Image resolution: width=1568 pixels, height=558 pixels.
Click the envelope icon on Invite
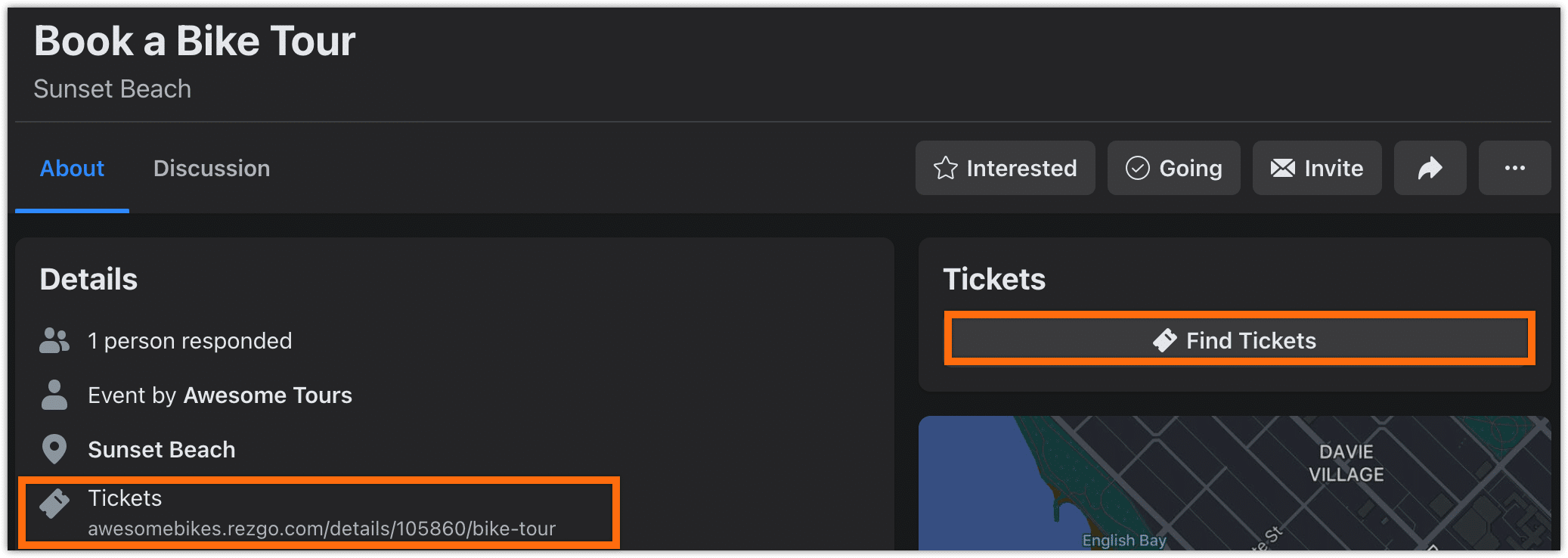pos(1282,168)
